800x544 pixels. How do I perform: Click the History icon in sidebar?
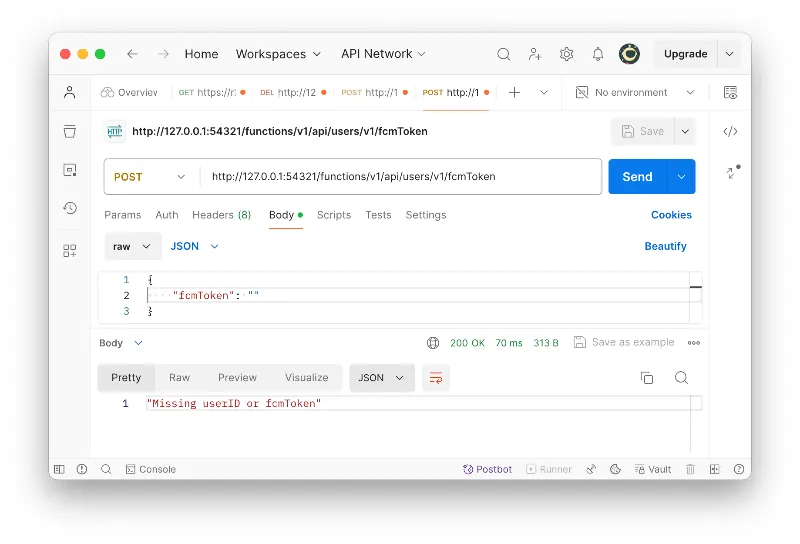[70, 208]
